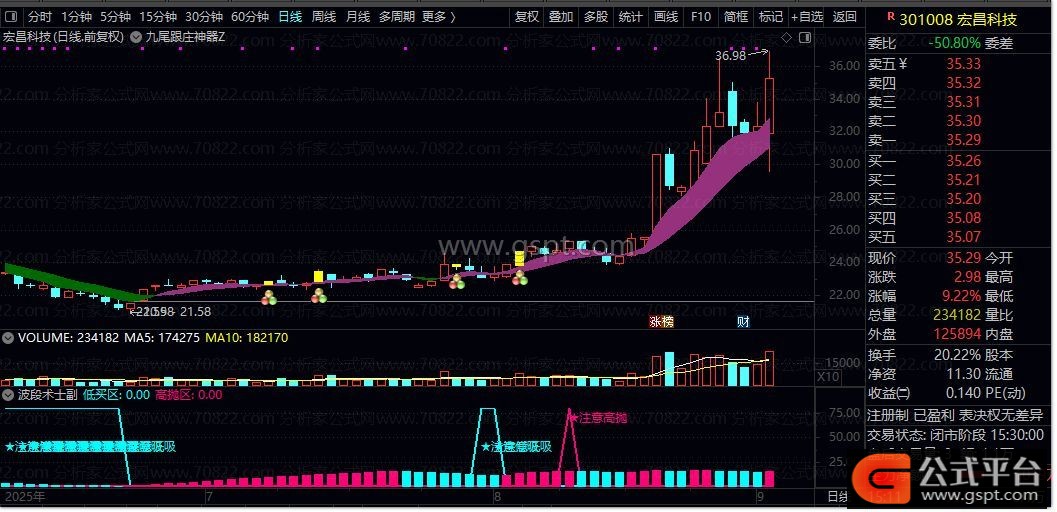Open the VOLUME indicator dropdown arrow
1057x512 pixels.
(x=9, y=338)
